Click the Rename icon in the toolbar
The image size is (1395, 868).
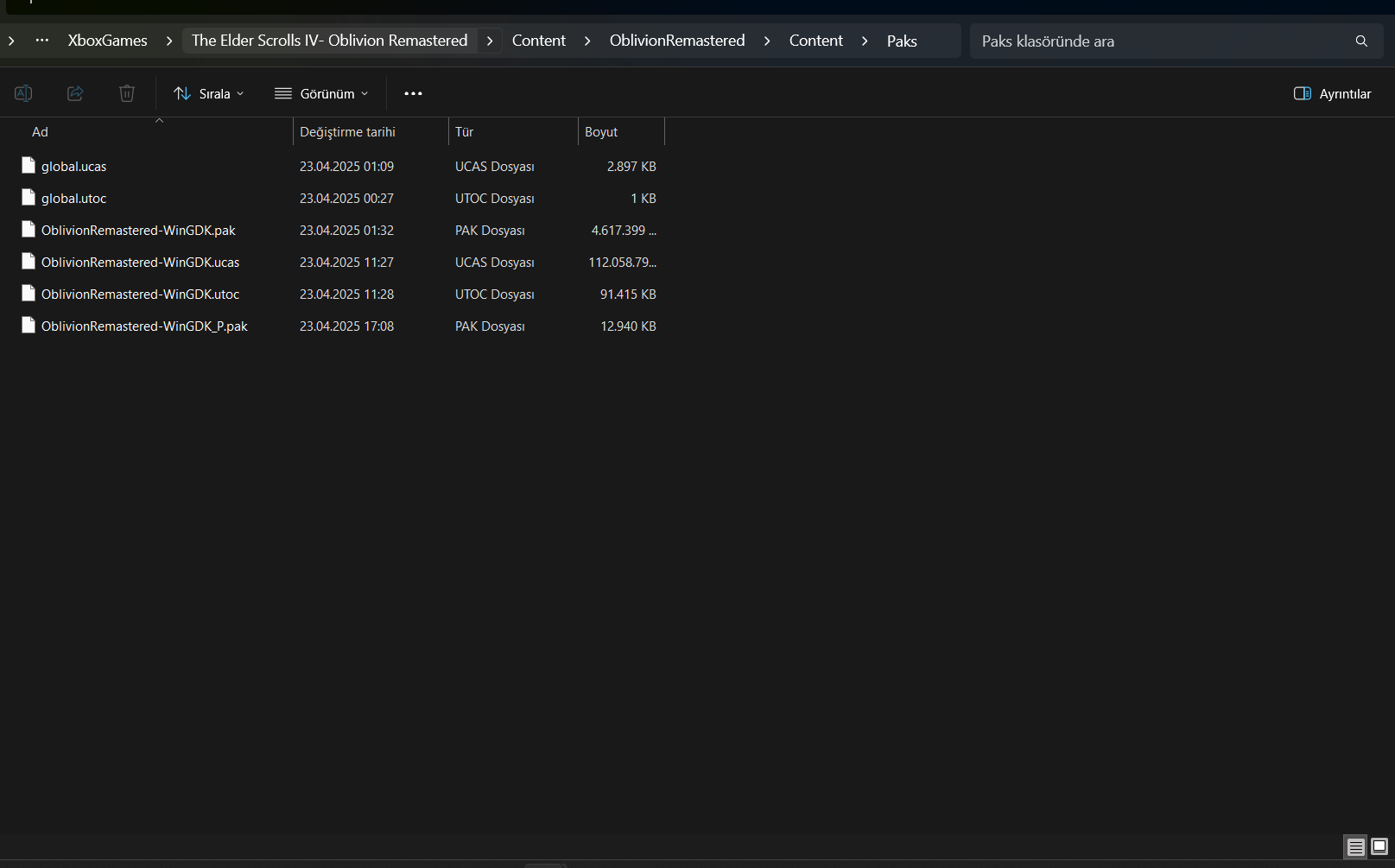click(23, 93)
